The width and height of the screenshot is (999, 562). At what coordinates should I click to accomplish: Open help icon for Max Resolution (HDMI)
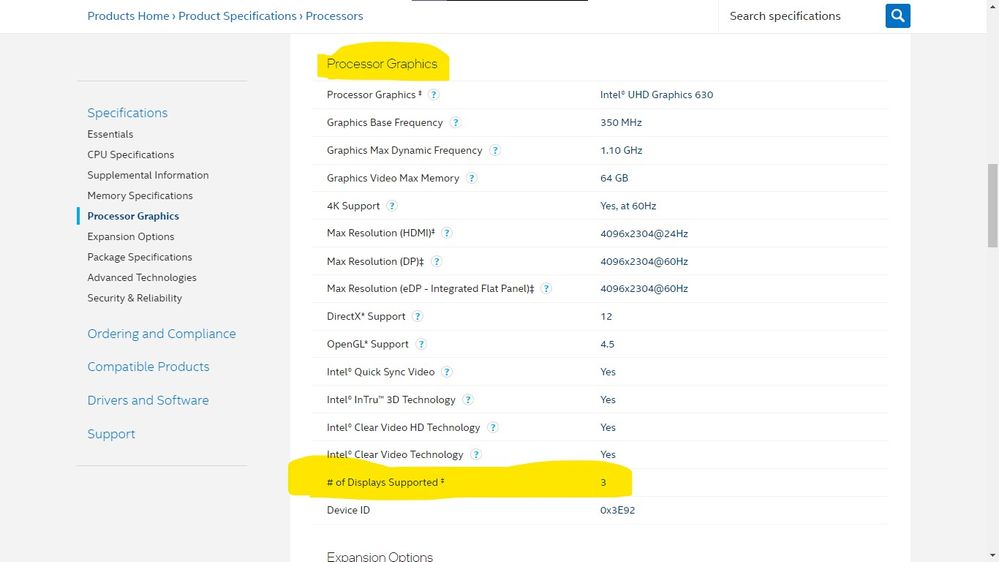tap(447, 233)
